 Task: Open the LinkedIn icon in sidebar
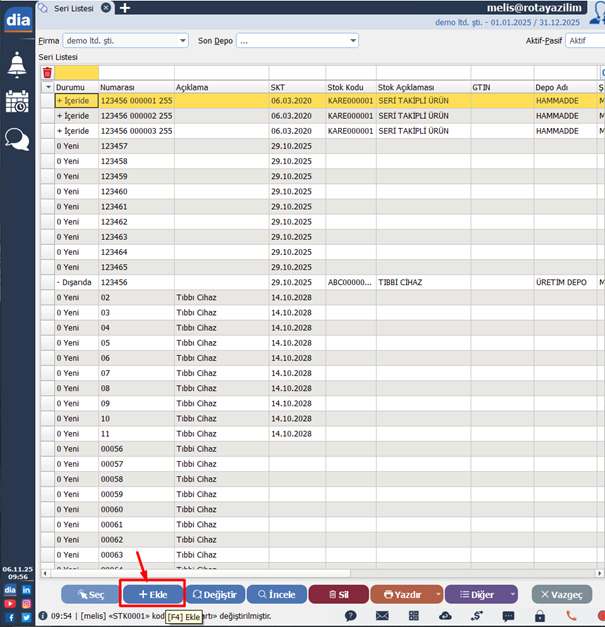(x=26, y=590)
